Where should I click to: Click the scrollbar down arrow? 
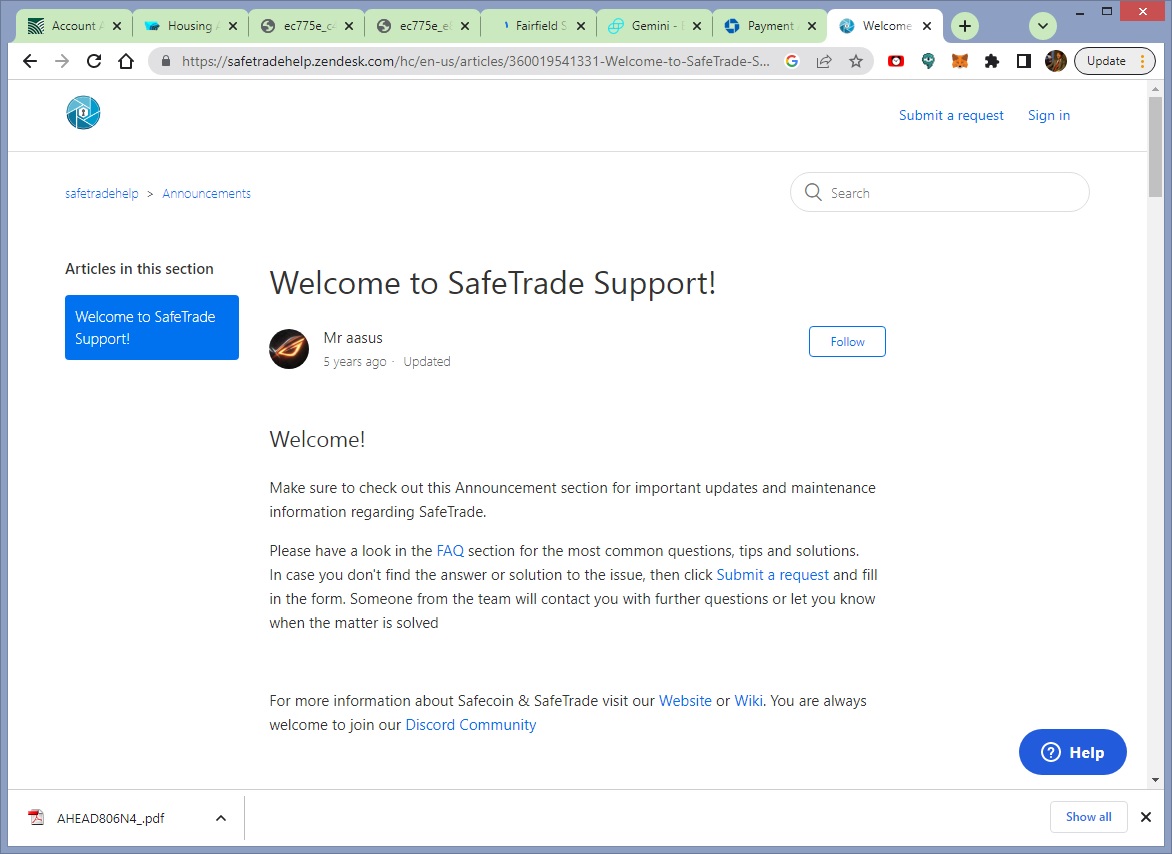(x=1156, y=779)
